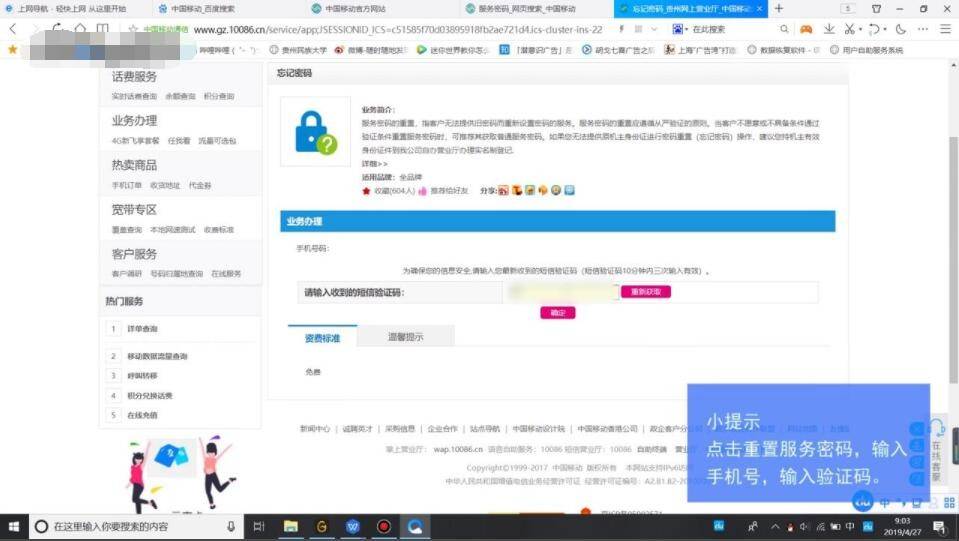Switch to the 中国移动官方网站 browser tab

pyautogui.click(x=355, y=9)
